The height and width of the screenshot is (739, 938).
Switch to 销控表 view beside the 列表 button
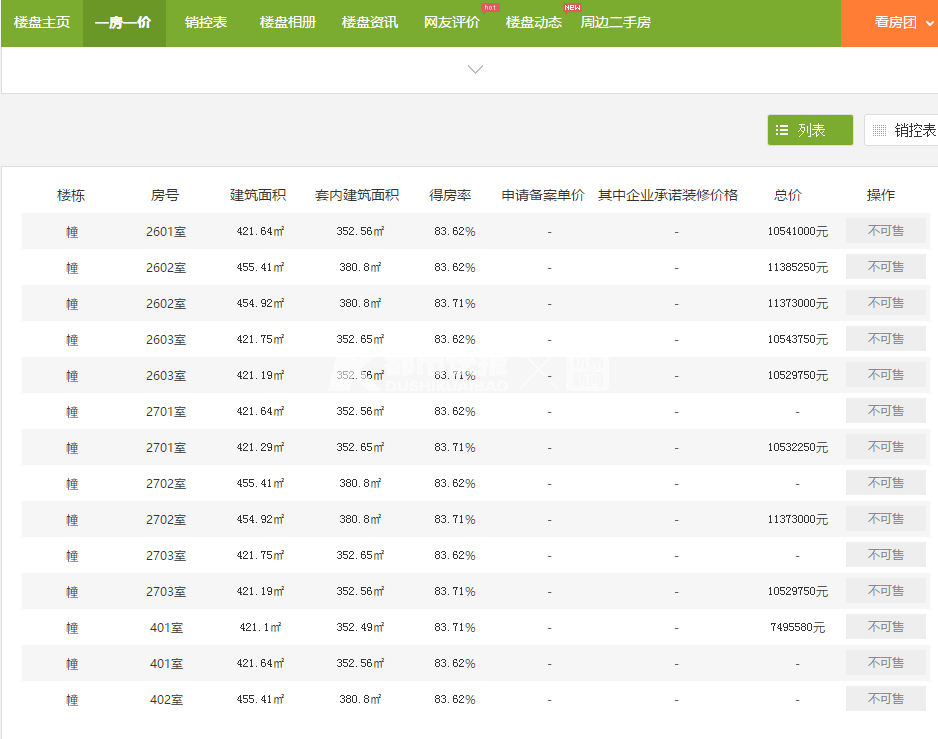(902, 130)
